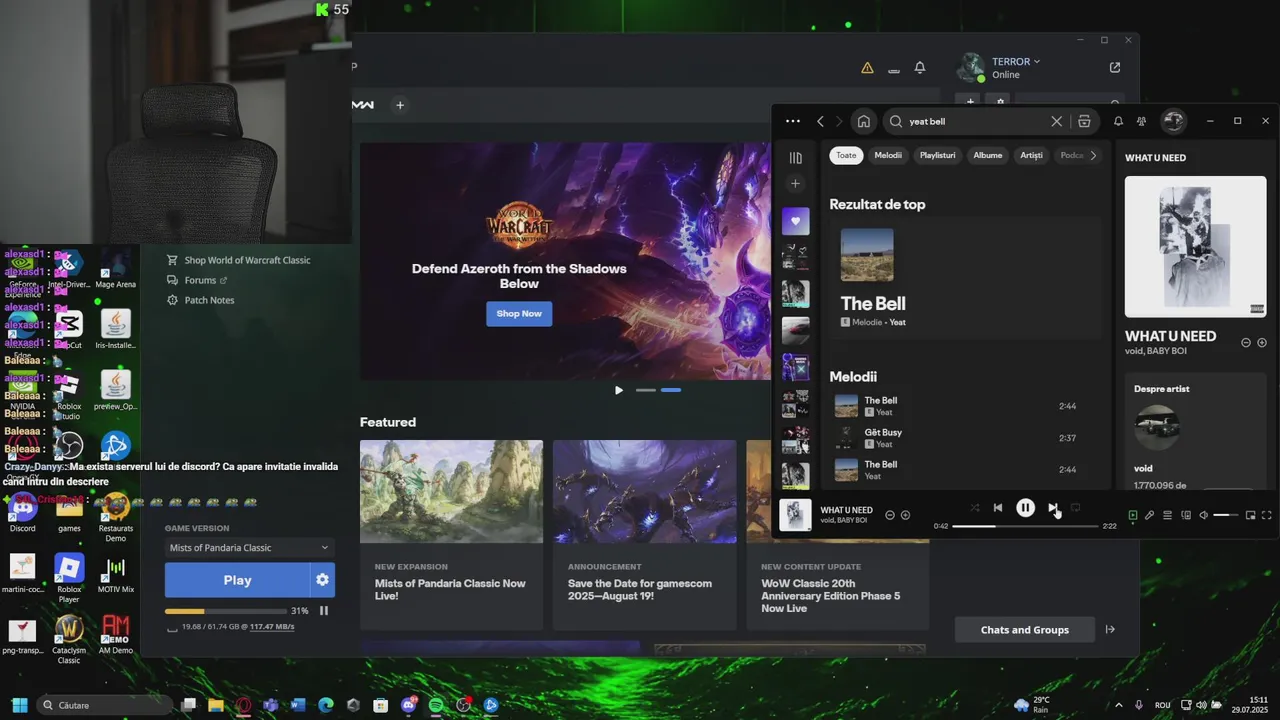This screenshot has height=720, width=1280.
Task: Play Gët Busy song row
Action: [x=964, y=438]
